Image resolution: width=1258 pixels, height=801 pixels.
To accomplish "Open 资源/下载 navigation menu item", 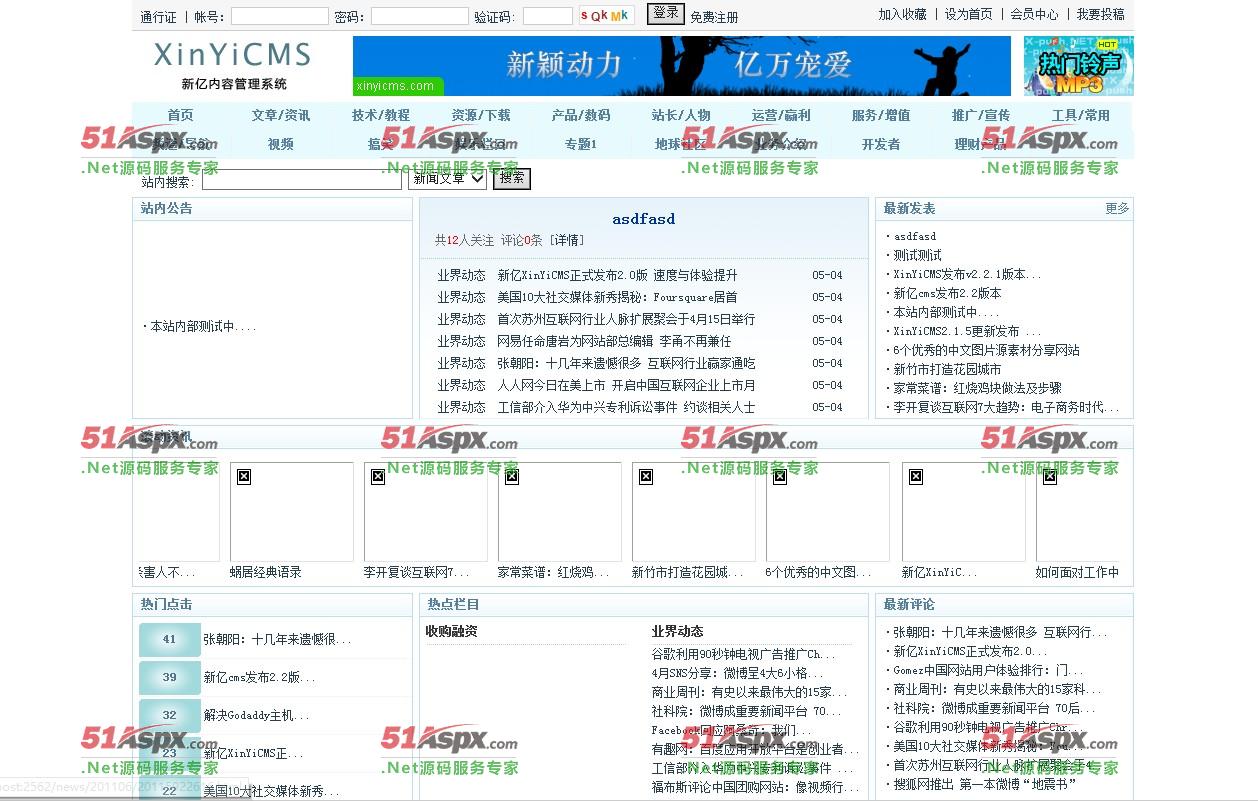I will coord(481,115).
